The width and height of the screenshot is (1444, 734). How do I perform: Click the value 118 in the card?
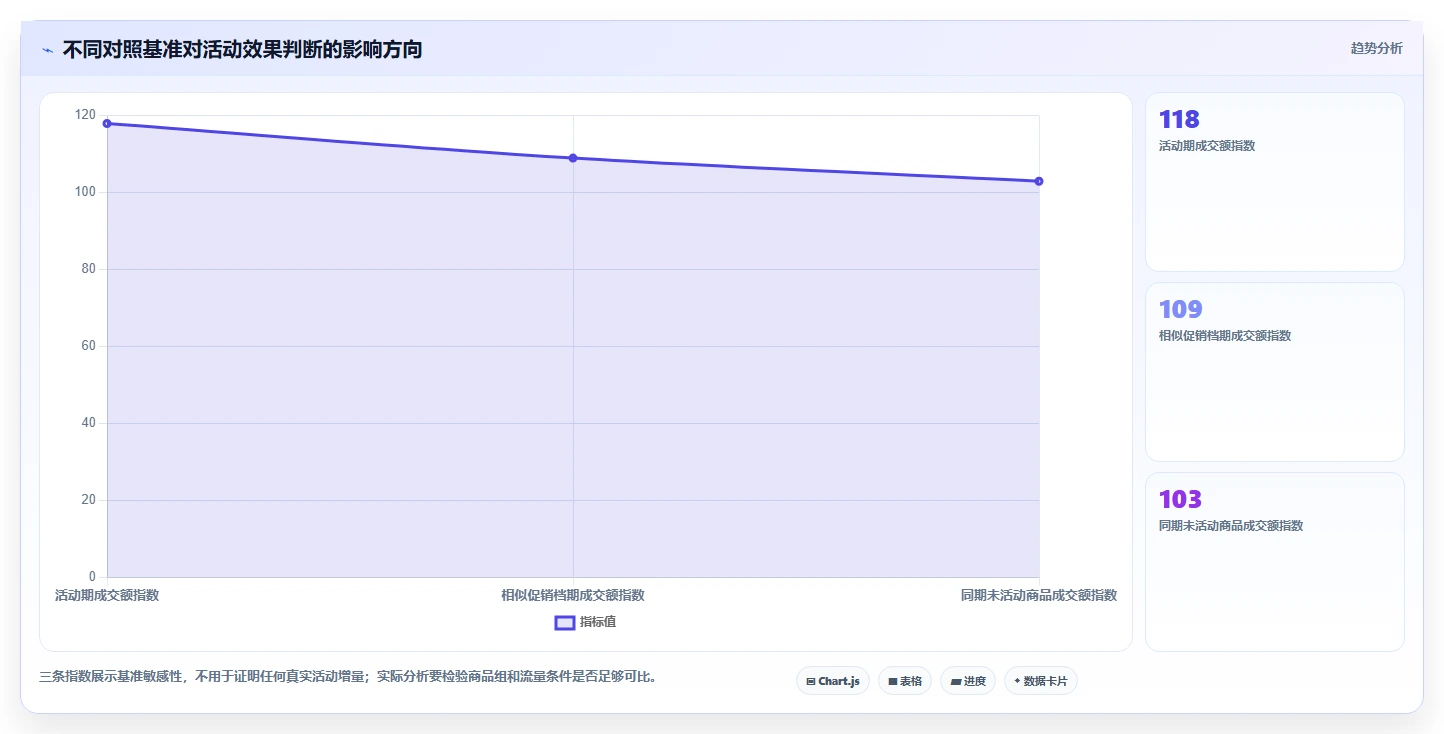[1179, 120]
